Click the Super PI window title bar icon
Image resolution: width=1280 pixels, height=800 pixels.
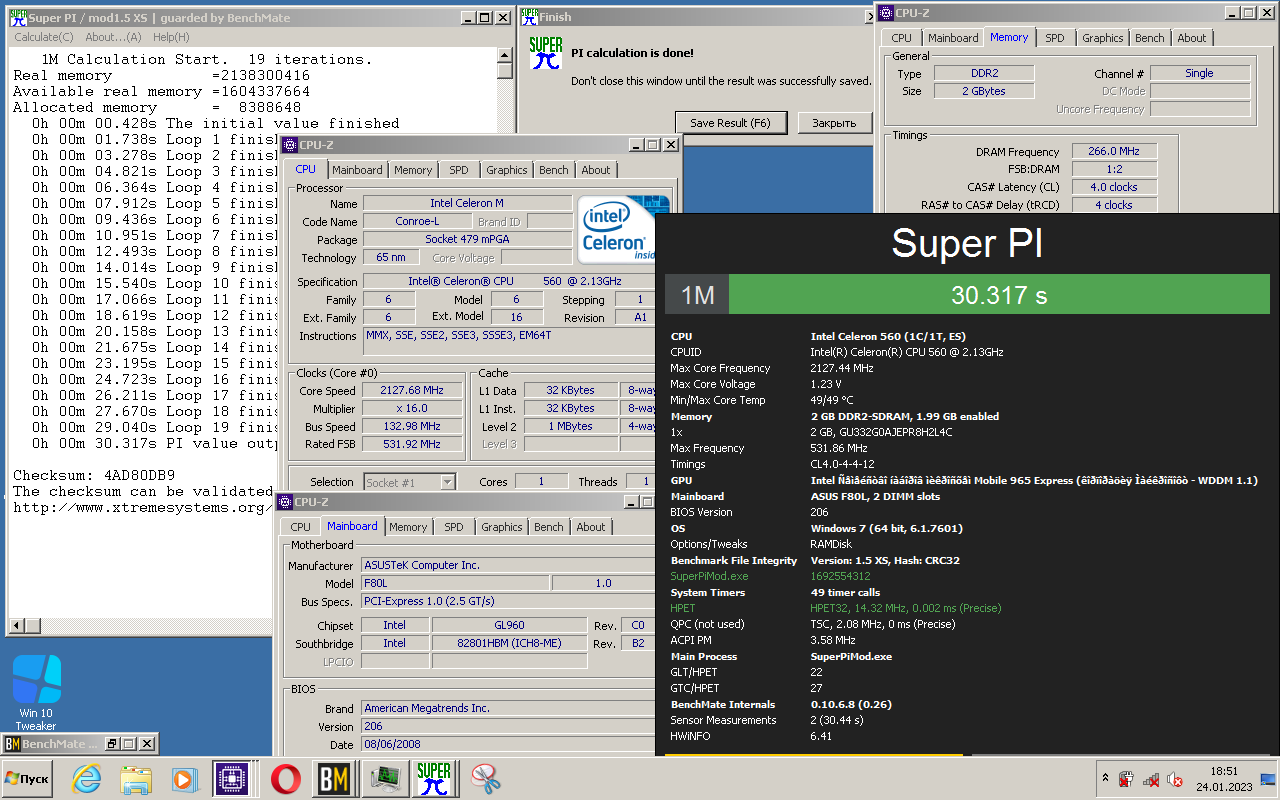pos(18,18)
